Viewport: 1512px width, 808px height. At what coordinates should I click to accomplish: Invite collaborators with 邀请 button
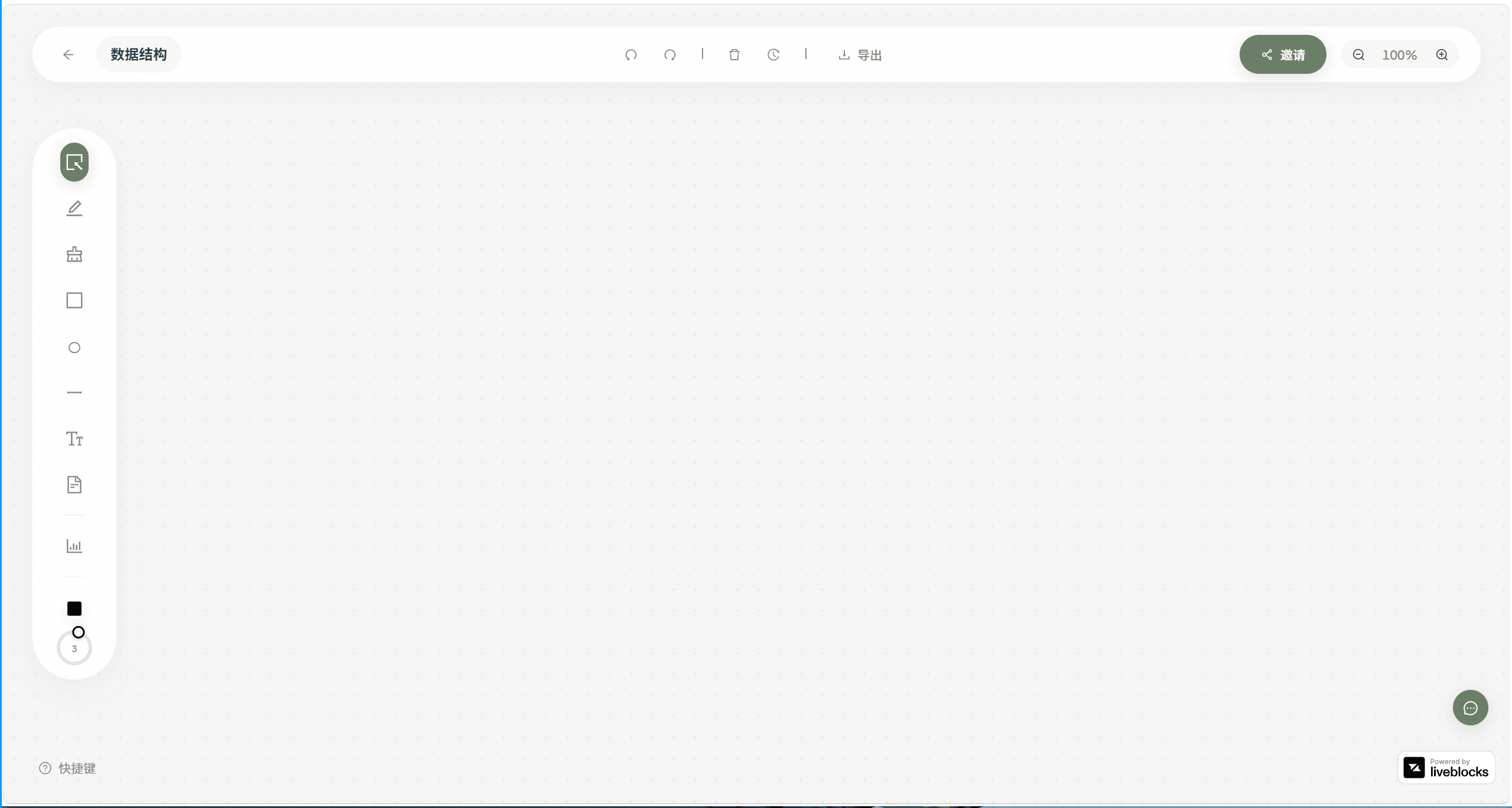tap(1283, 54)
